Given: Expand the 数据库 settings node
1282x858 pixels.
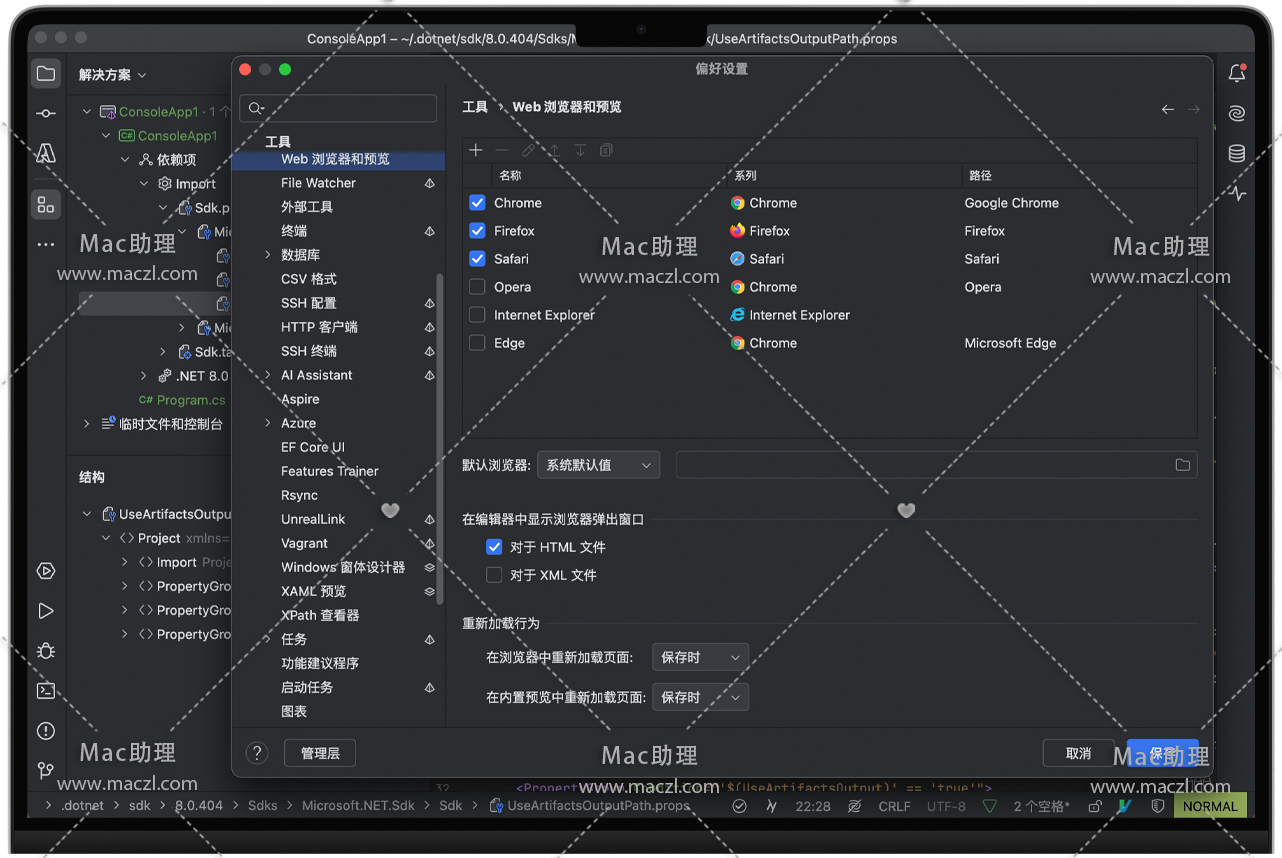Looking at the screenshot, I should [268, 255].
